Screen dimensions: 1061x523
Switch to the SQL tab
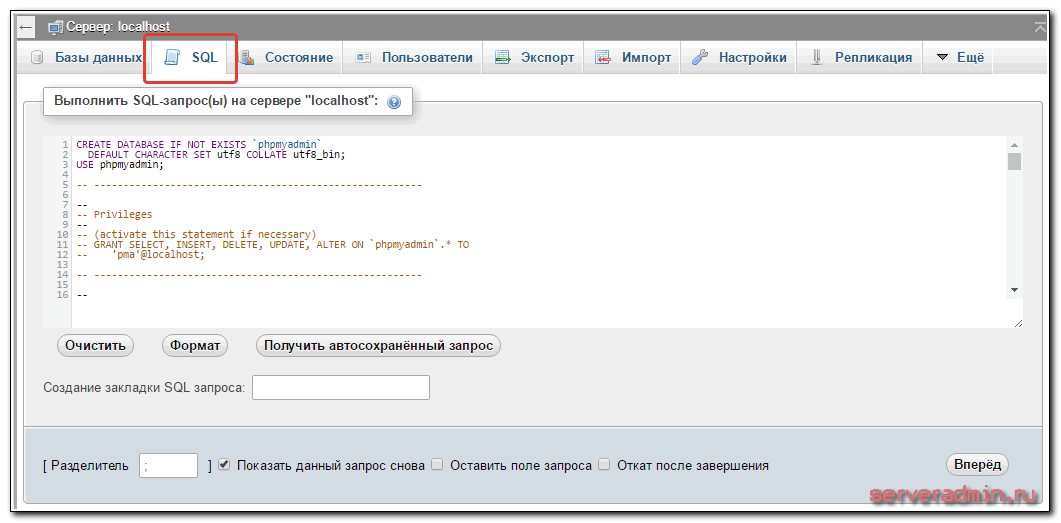[x=191, y=58]
